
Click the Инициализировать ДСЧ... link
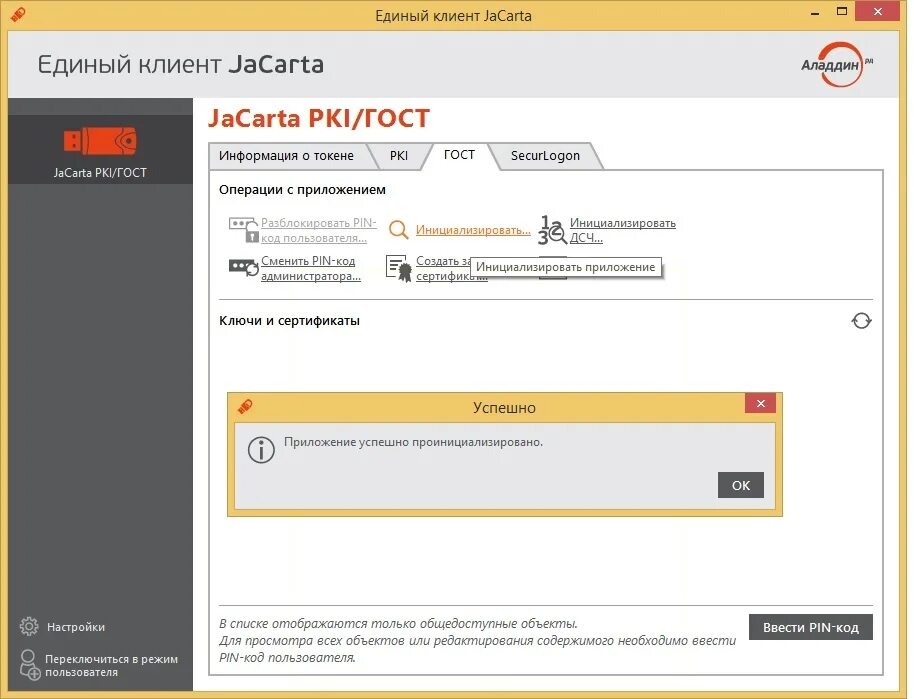(623, 230)
